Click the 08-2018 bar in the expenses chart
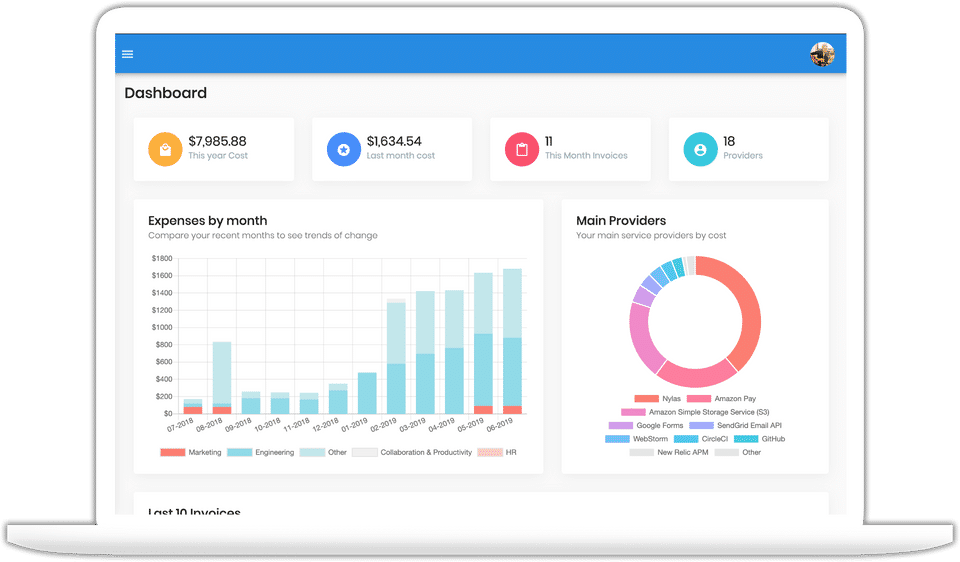Viewport: 960px width, 562px height. tap(222, 378)
